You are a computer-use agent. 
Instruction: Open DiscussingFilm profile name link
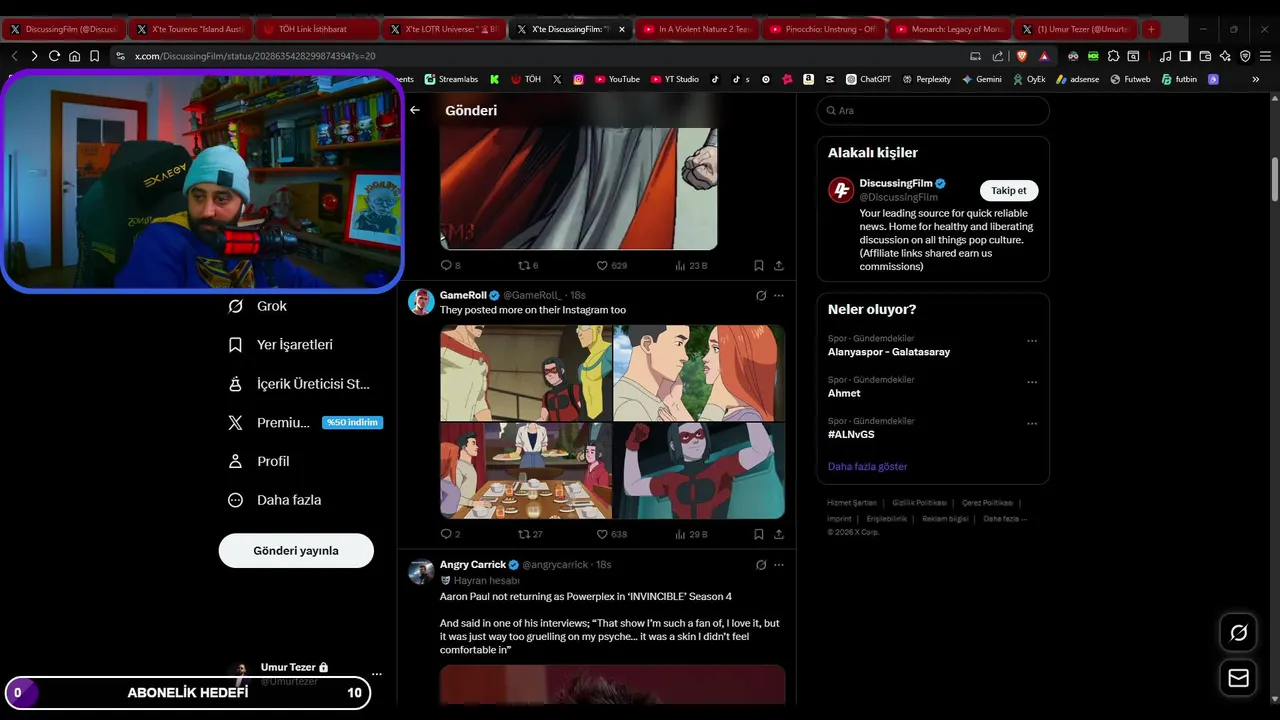896,183
